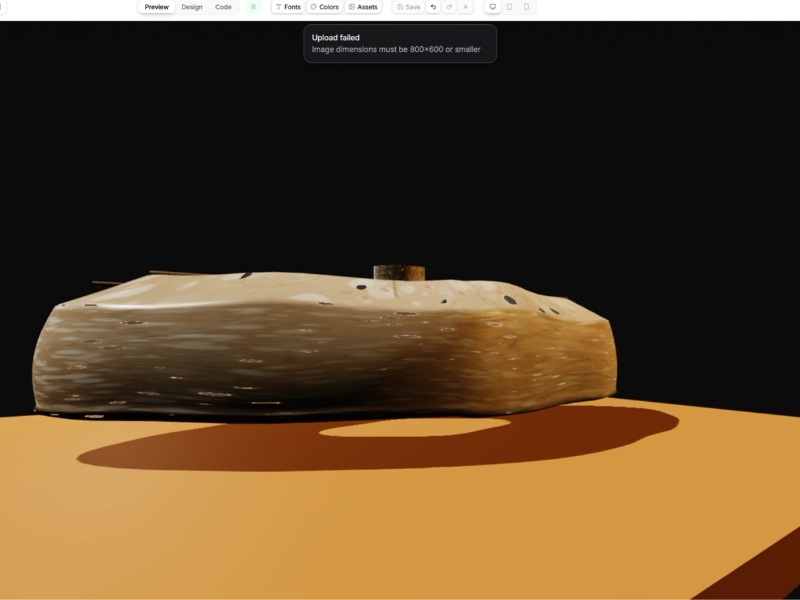The image size is (800, 600).
Task: Click the green status indicator icon
Action: coord(253,7)
